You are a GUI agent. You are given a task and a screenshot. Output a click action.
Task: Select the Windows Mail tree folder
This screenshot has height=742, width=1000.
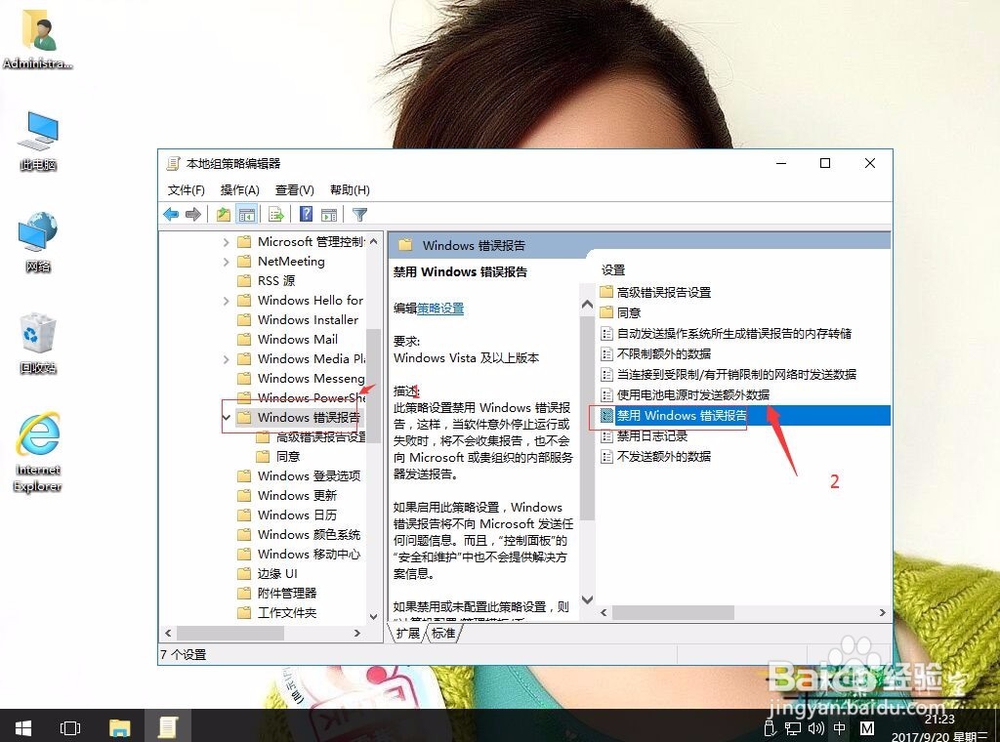(x=287, y=339)
